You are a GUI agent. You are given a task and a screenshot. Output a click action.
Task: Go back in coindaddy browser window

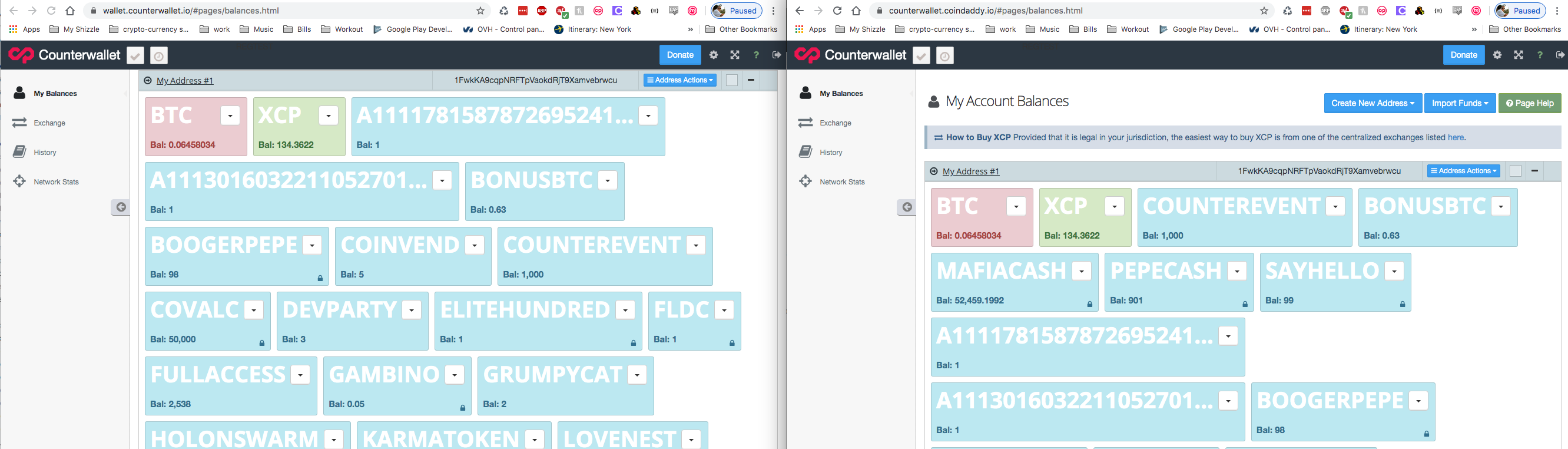pyautogui.click(x=800, y=11)
